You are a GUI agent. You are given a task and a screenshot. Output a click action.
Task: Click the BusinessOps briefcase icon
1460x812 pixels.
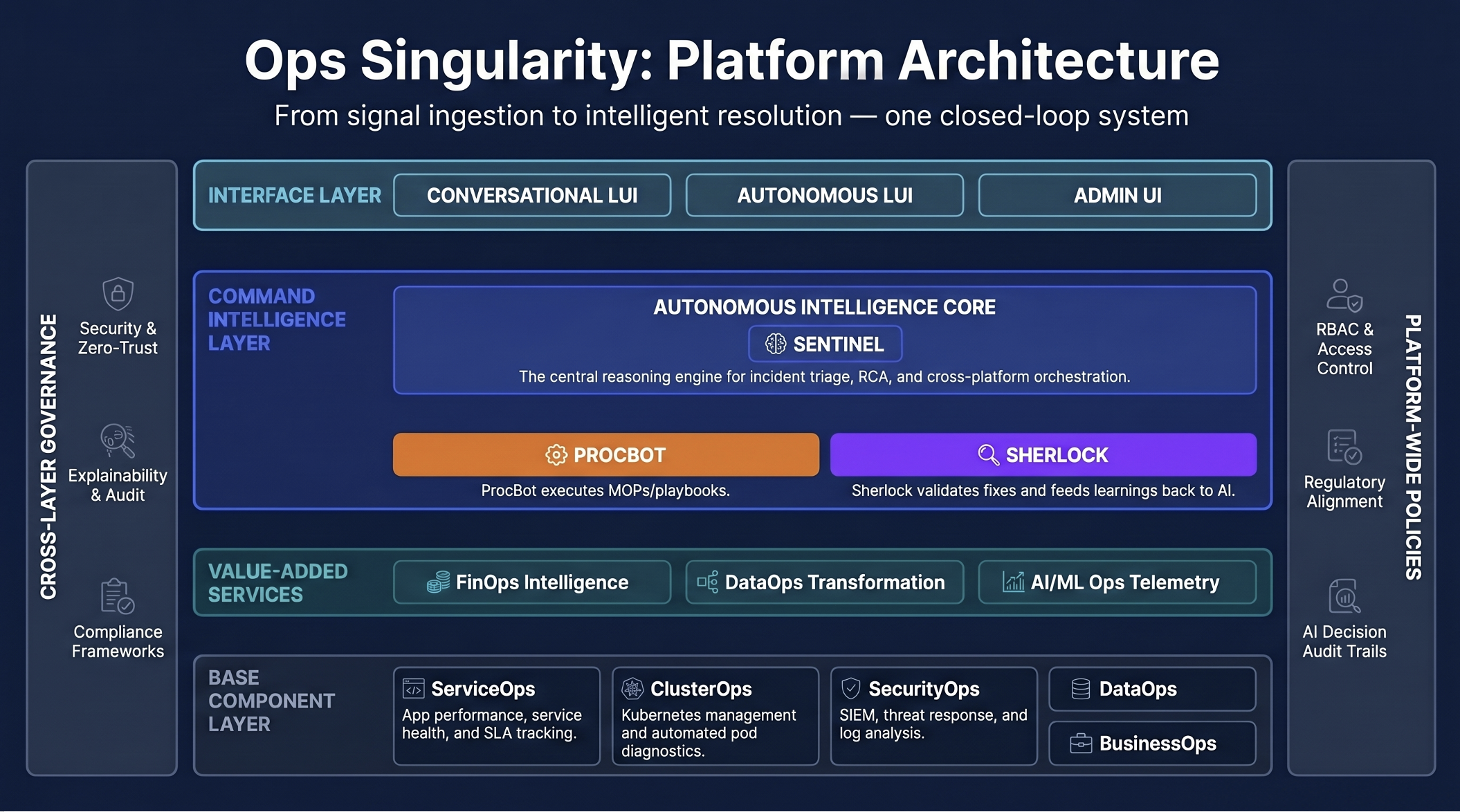1081,744
